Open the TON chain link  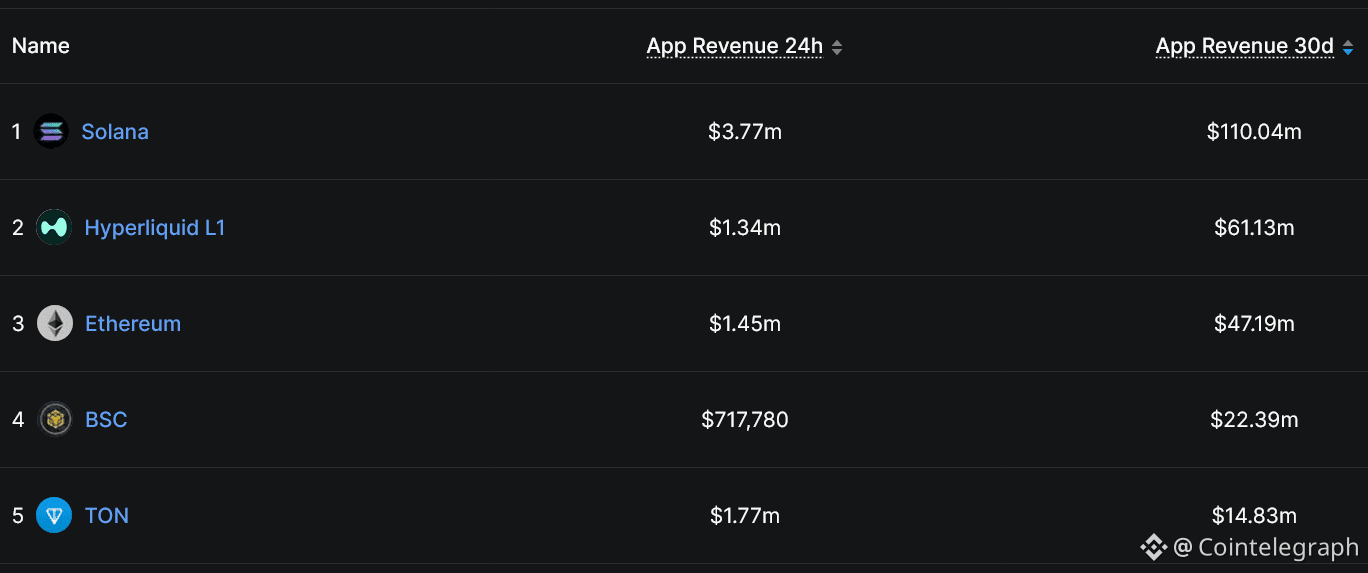click(x=107, y=516)
